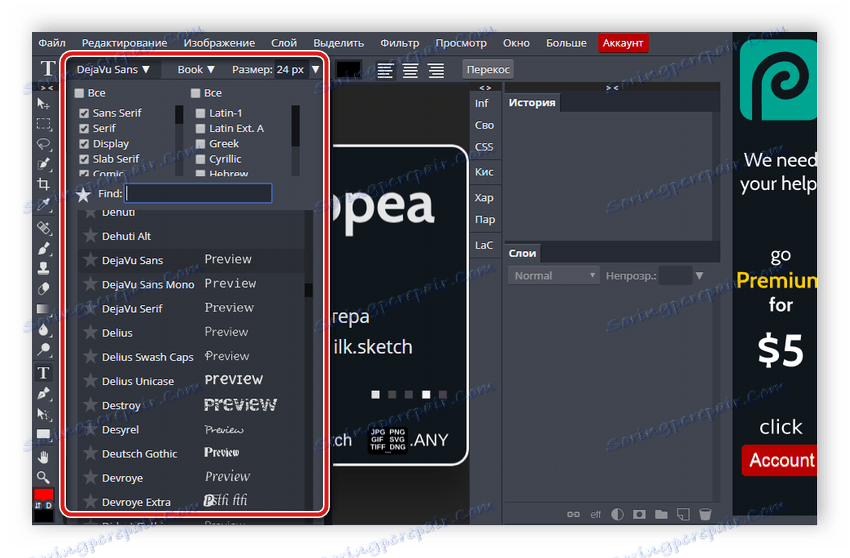Uncheck the Serif category checkbox
Screen dimensions: 850x558
pos(84,129)
